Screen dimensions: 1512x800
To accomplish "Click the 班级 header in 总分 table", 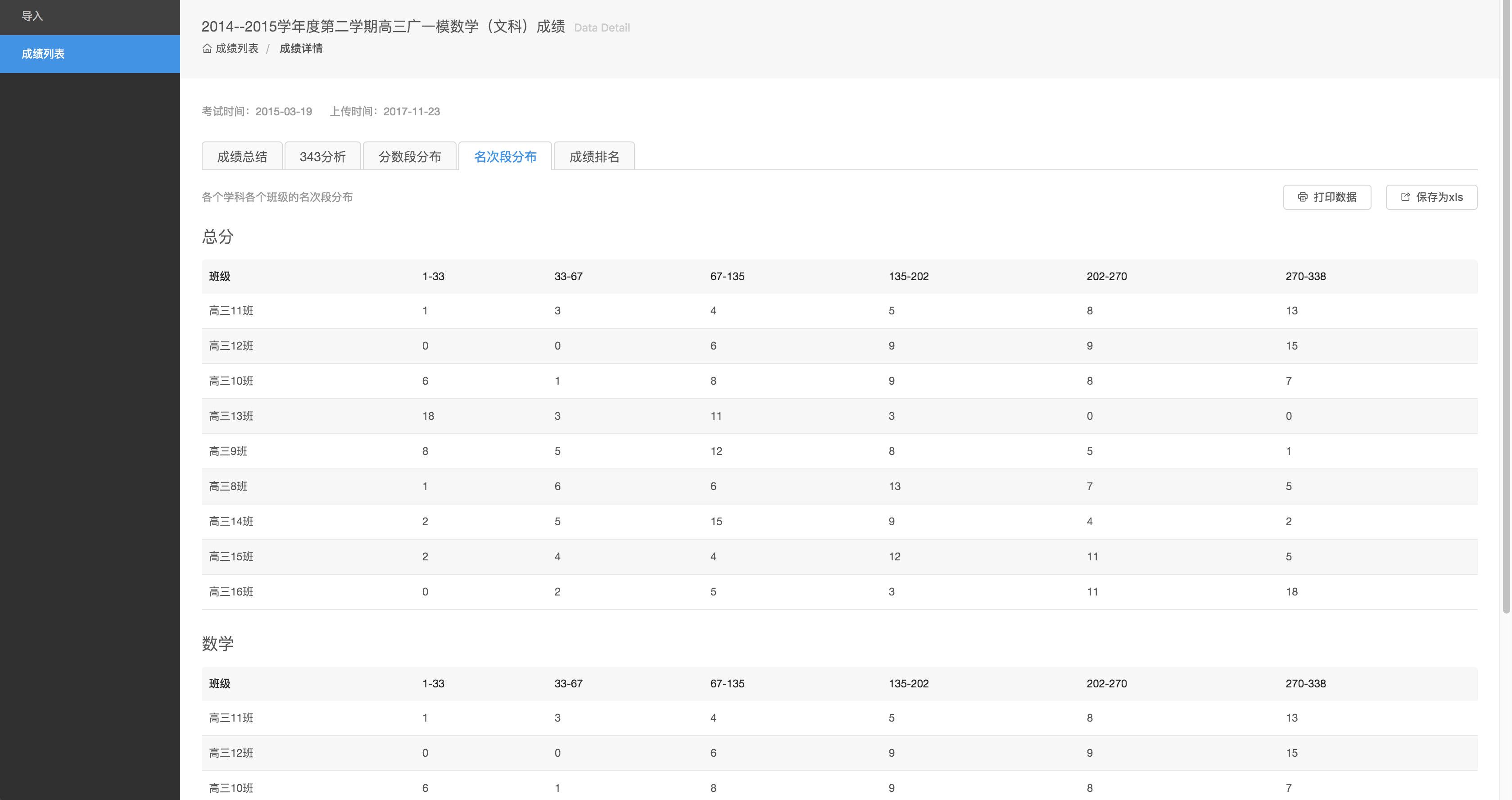I will (x=220, y=276).
